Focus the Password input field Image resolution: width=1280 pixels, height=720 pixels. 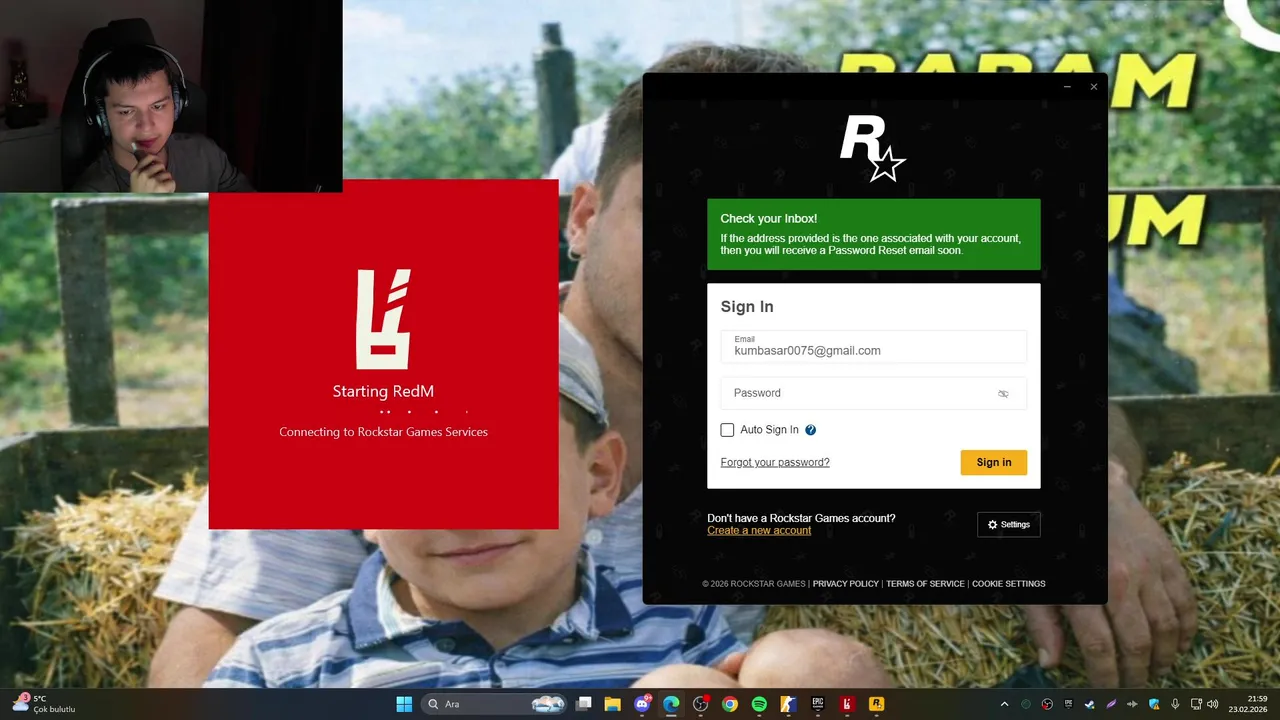click(x=873, y=393)
